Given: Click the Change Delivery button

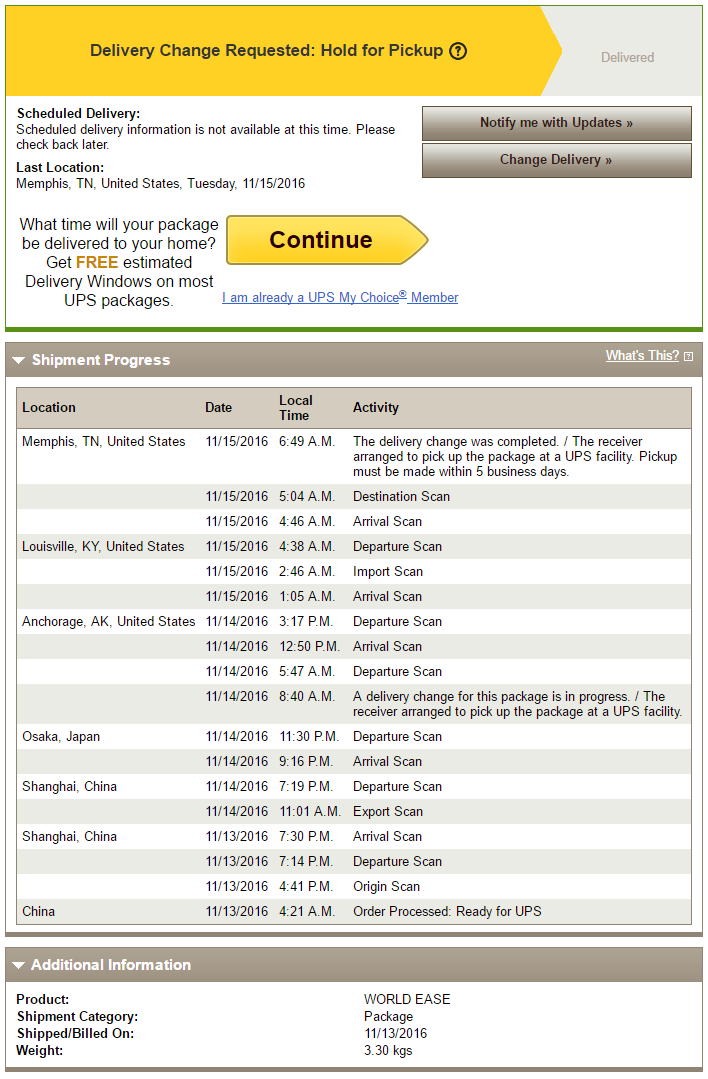Looking at the screenshot, I should (x=557, y=160).
